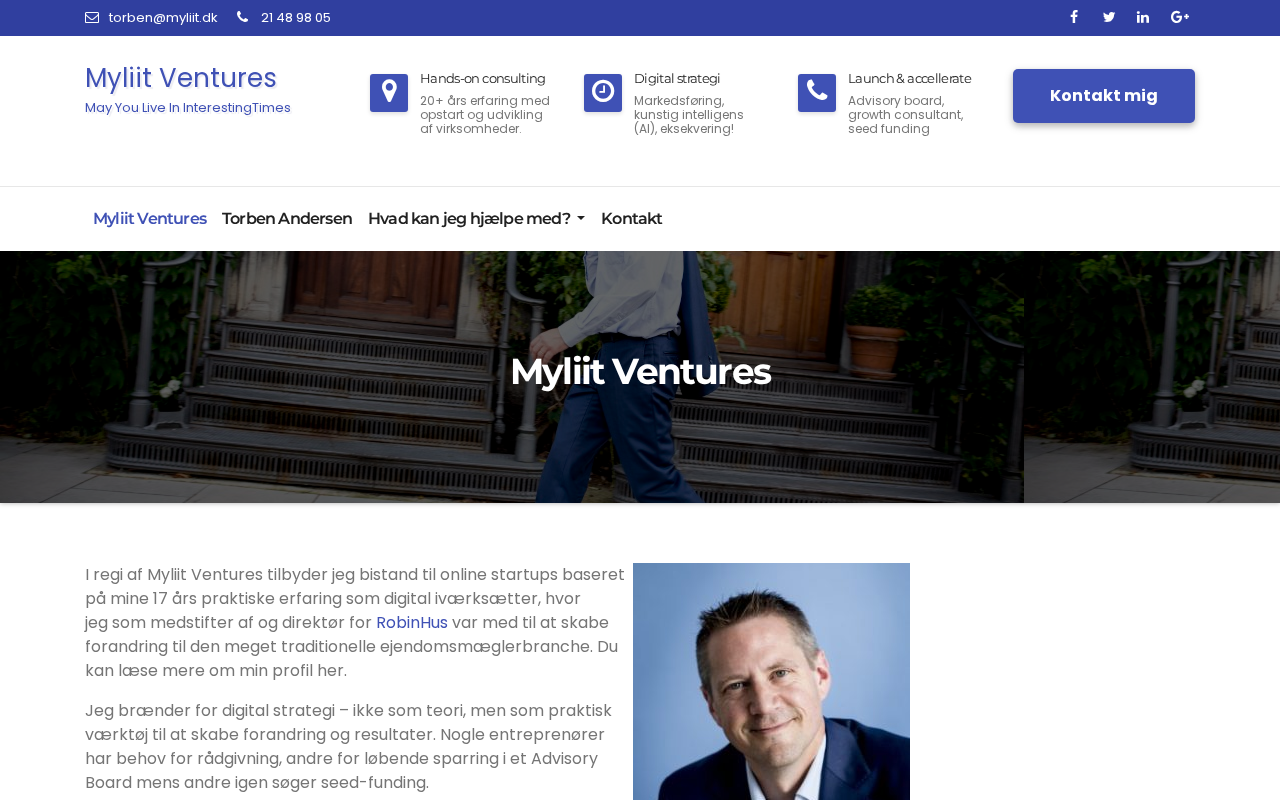The image size is (1280, 800).
Task: Open the Facebook social icon
Action: click(x=1074, y=17)
